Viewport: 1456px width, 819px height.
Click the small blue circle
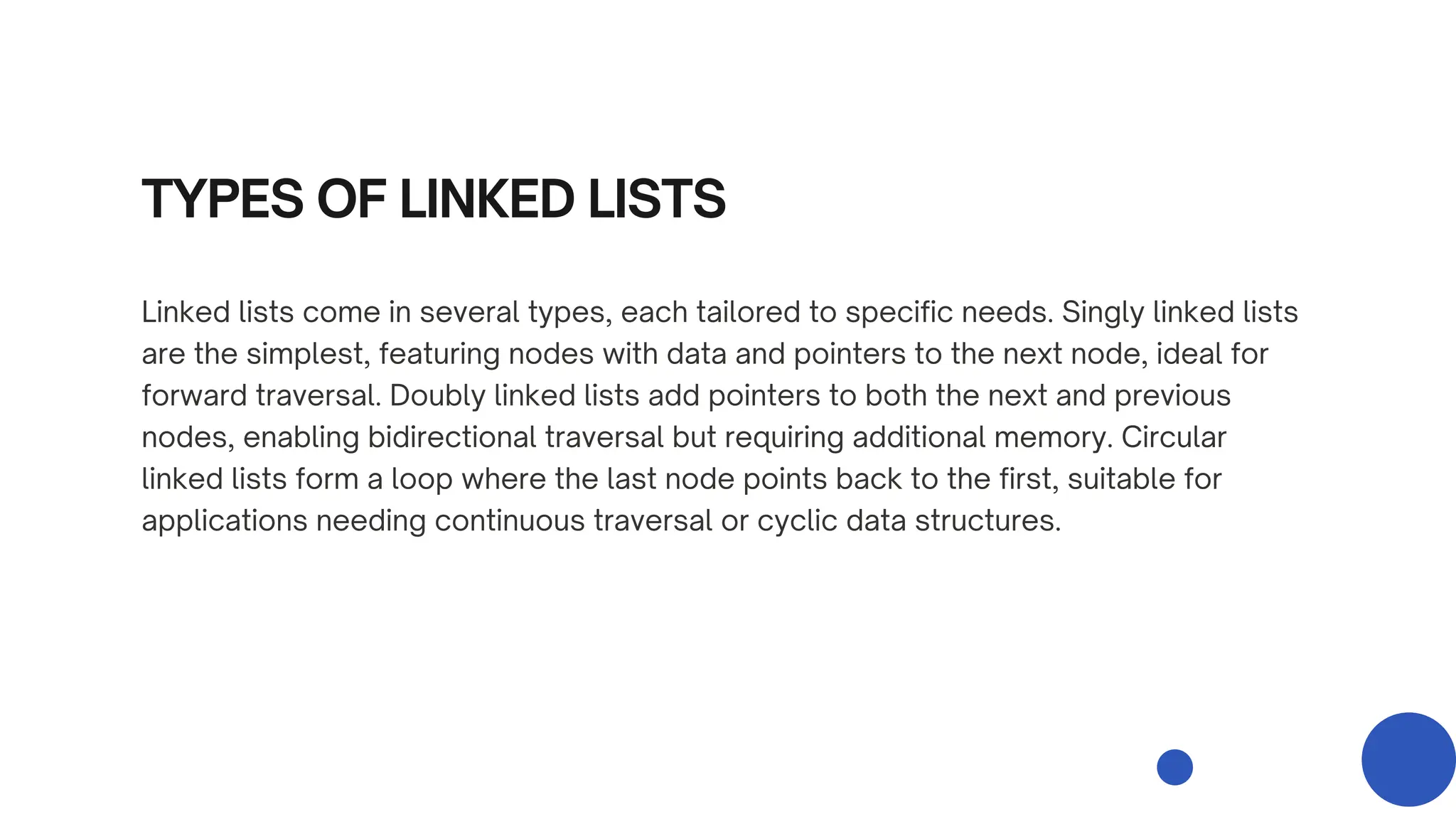point(1174,767)
